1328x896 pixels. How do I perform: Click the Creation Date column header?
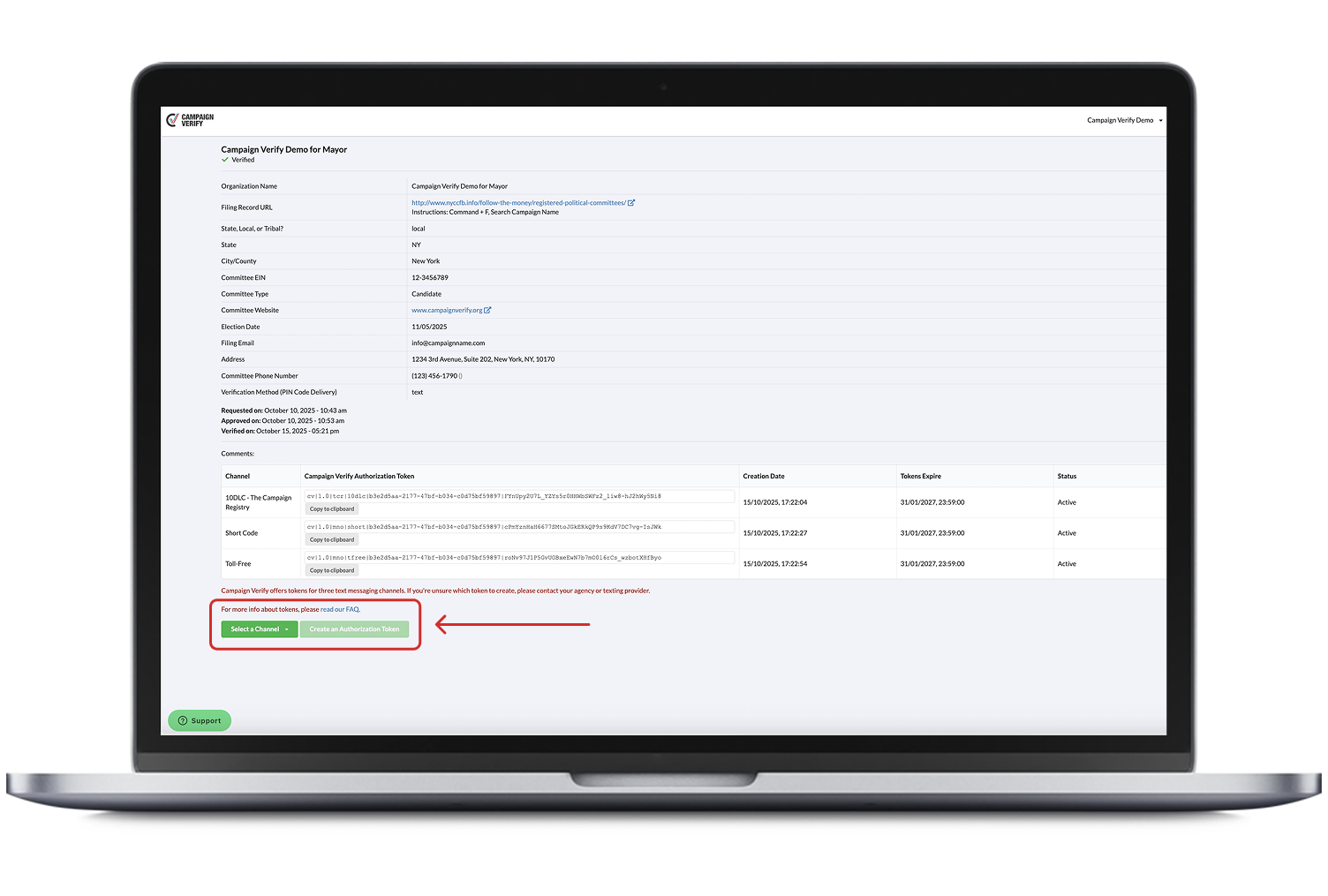tap(764, 476)
